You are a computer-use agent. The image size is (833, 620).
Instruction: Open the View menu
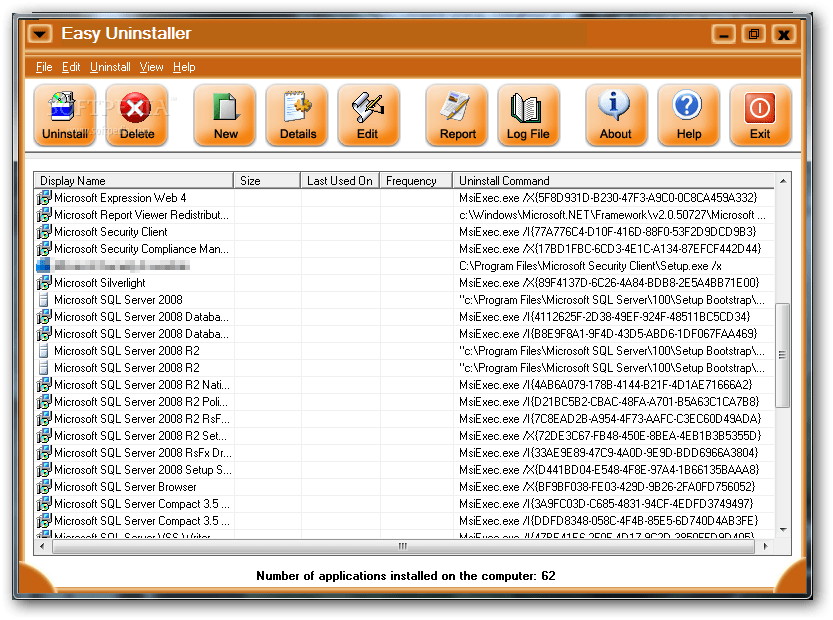click(153, 67)
